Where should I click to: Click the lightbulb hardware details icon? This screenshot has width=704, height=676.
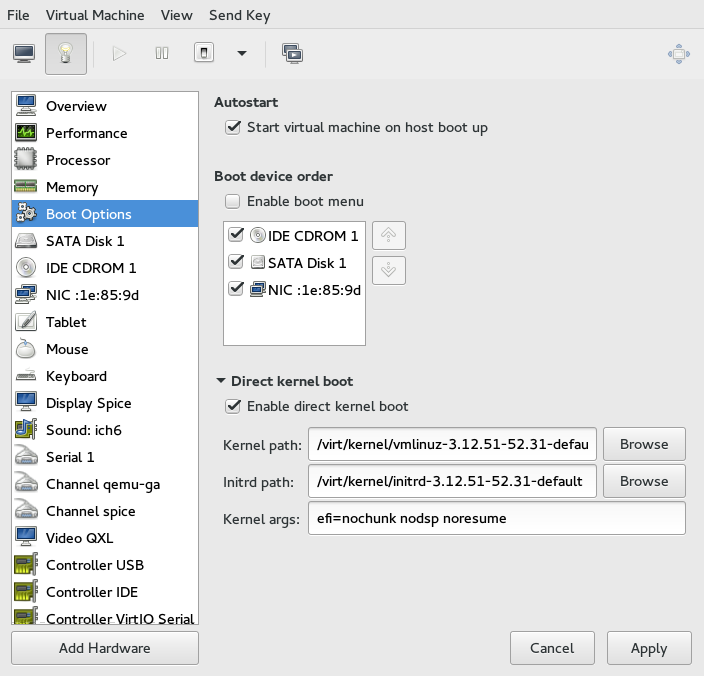pos(66,53)
